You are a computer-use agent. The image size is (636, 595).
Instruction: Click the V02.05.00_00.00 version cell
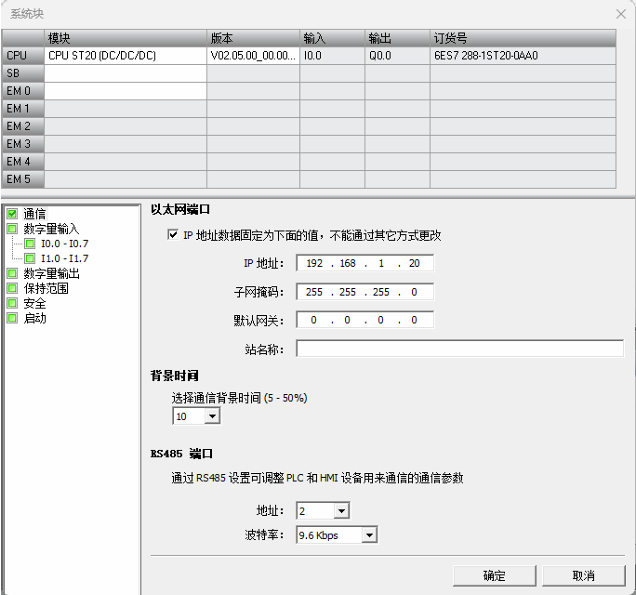253,56
